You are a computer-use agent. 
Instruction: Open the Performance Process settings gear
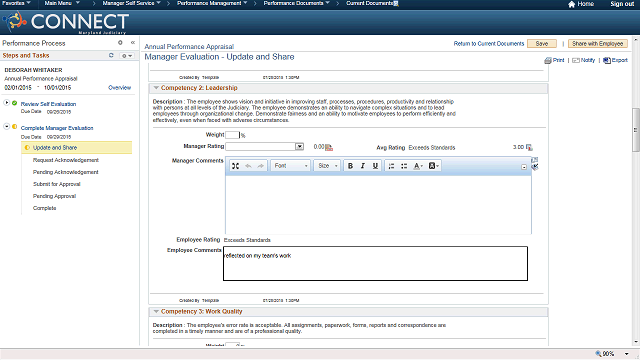point(120,42)
